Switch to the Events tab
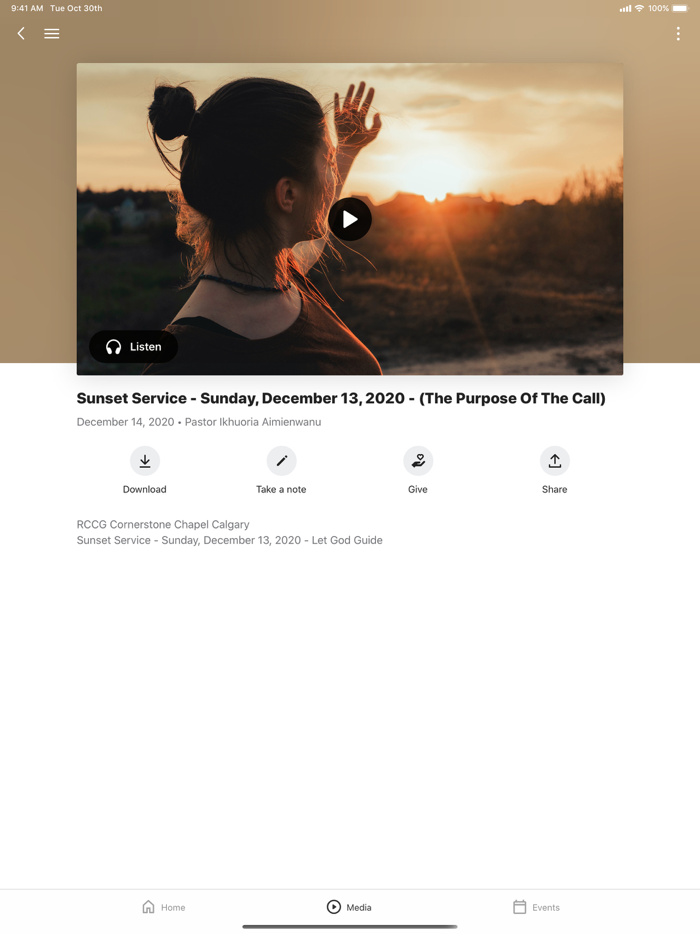 pos(536,907)
